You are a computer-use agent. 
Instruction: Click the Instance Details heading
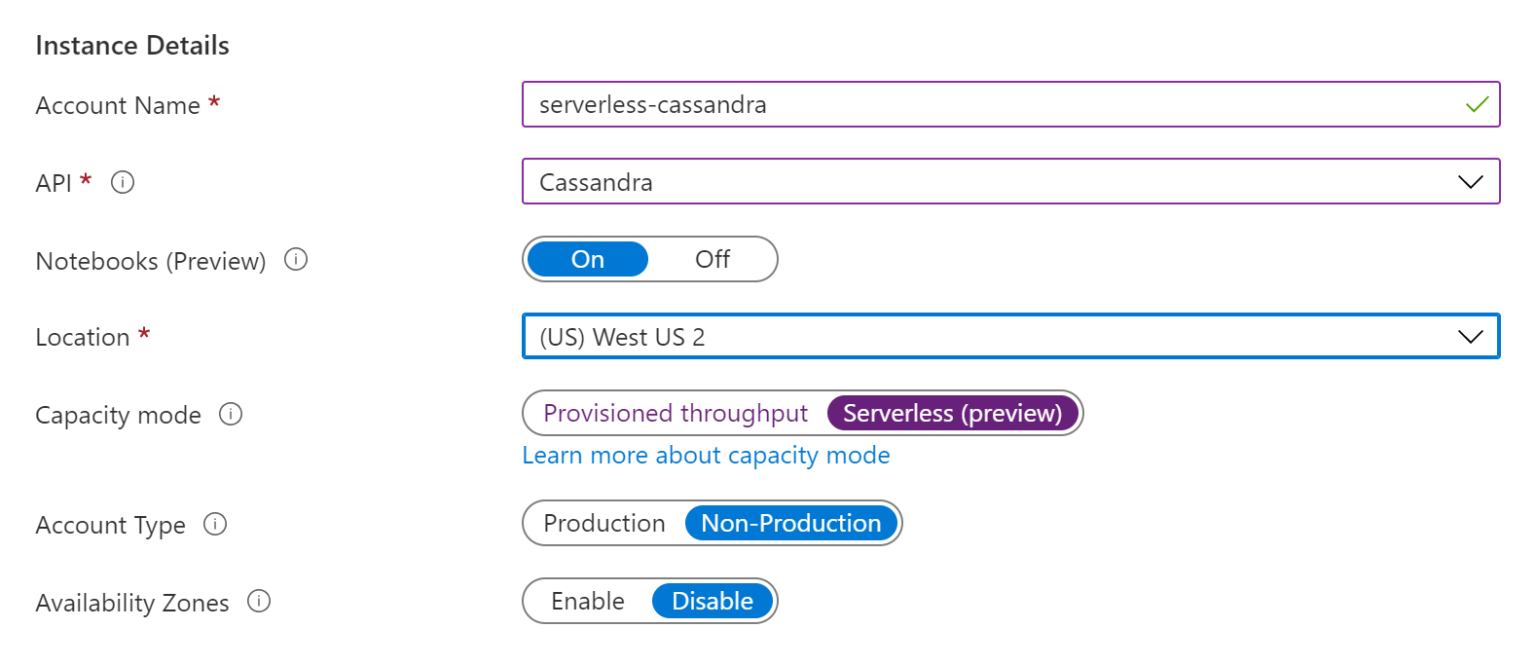pyautogui.click(x=132, y=45)
